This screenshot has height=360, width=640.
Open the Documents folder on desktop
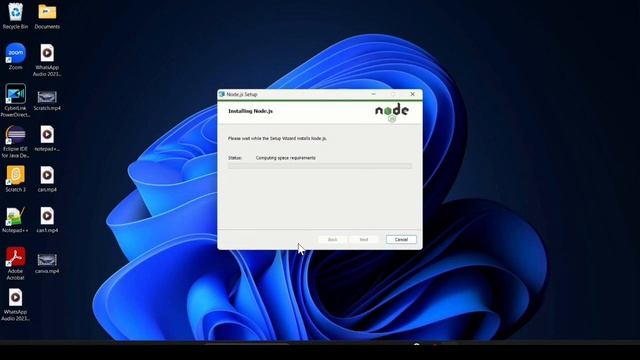[x=47, y=16]
